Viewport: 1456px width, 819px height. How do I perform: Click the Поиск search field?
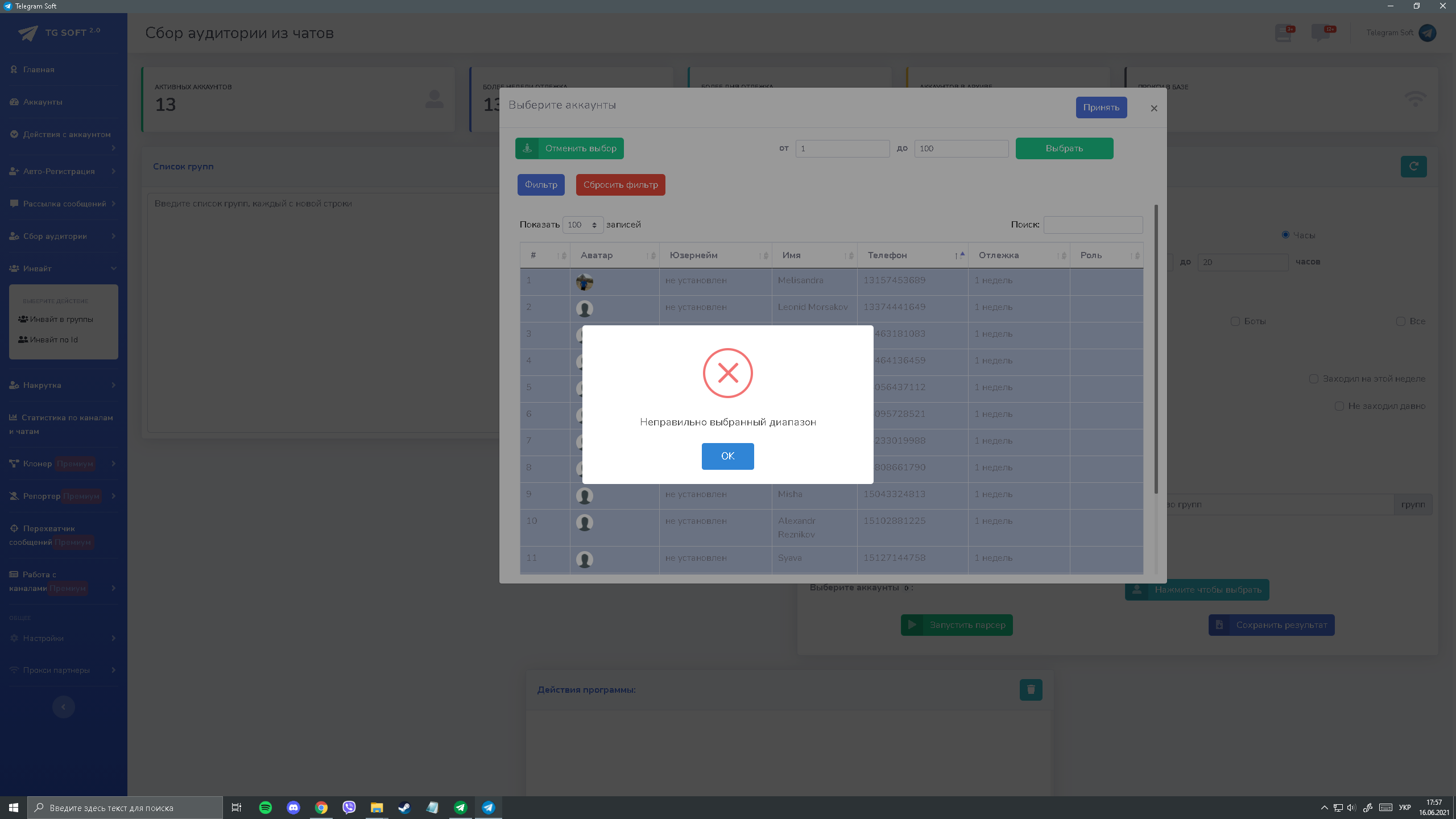click(1093, 225)
